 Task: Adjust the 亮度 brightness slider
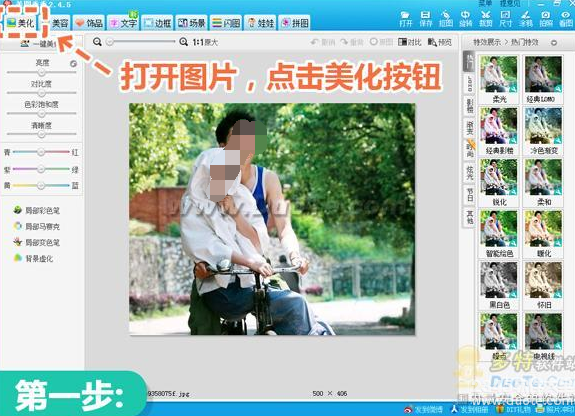[x=41, y=72]
